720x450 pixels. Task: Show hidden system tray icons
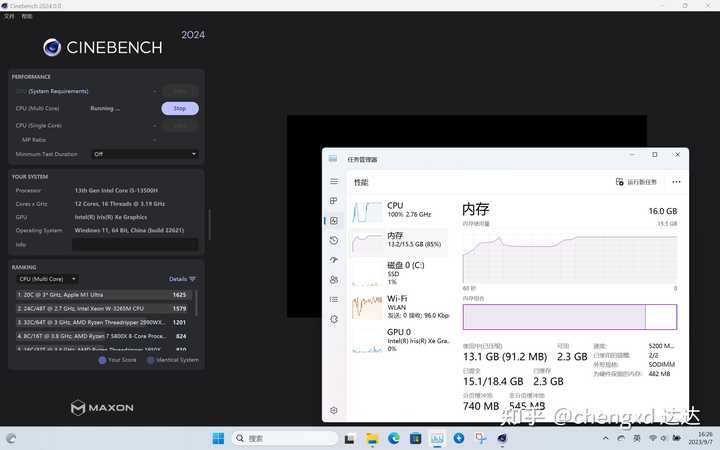click(605, 439)
